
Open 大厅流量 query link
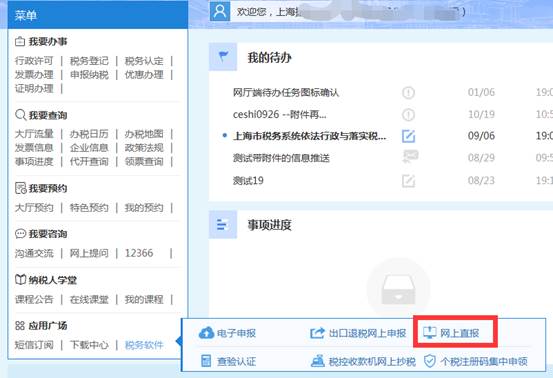[x=34, y=134]
